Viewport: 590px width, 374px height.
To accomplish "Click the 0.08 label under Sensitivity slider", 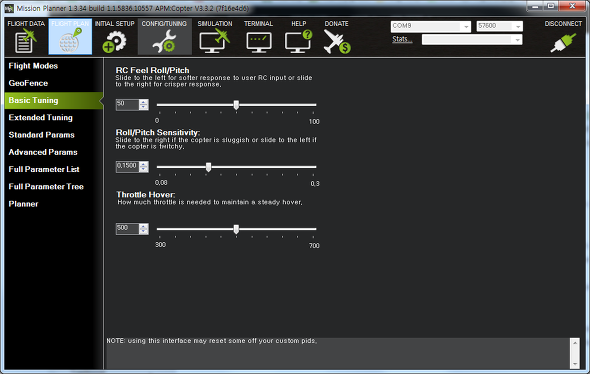I will pos(161,183).
